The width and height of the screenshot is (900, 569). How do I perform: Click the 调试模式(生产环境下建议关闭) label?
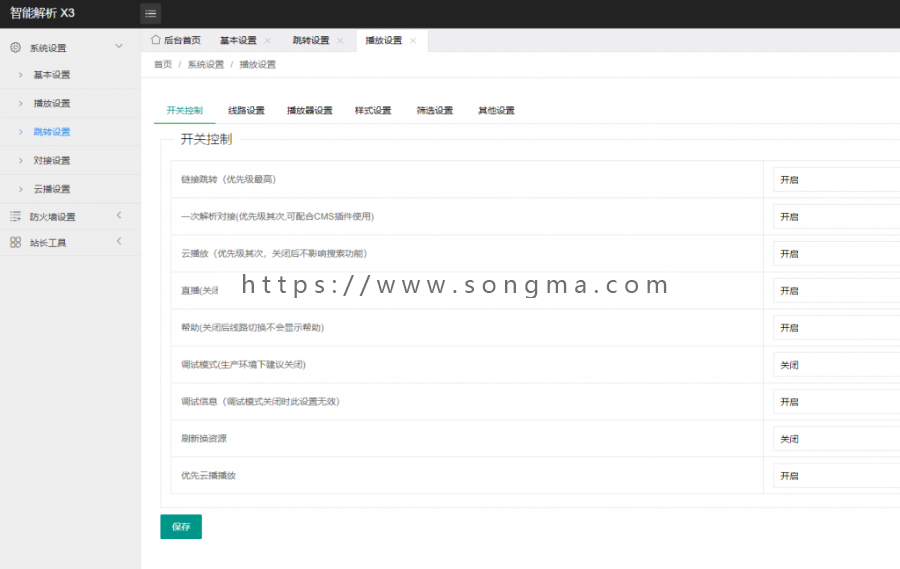point(243,364)
